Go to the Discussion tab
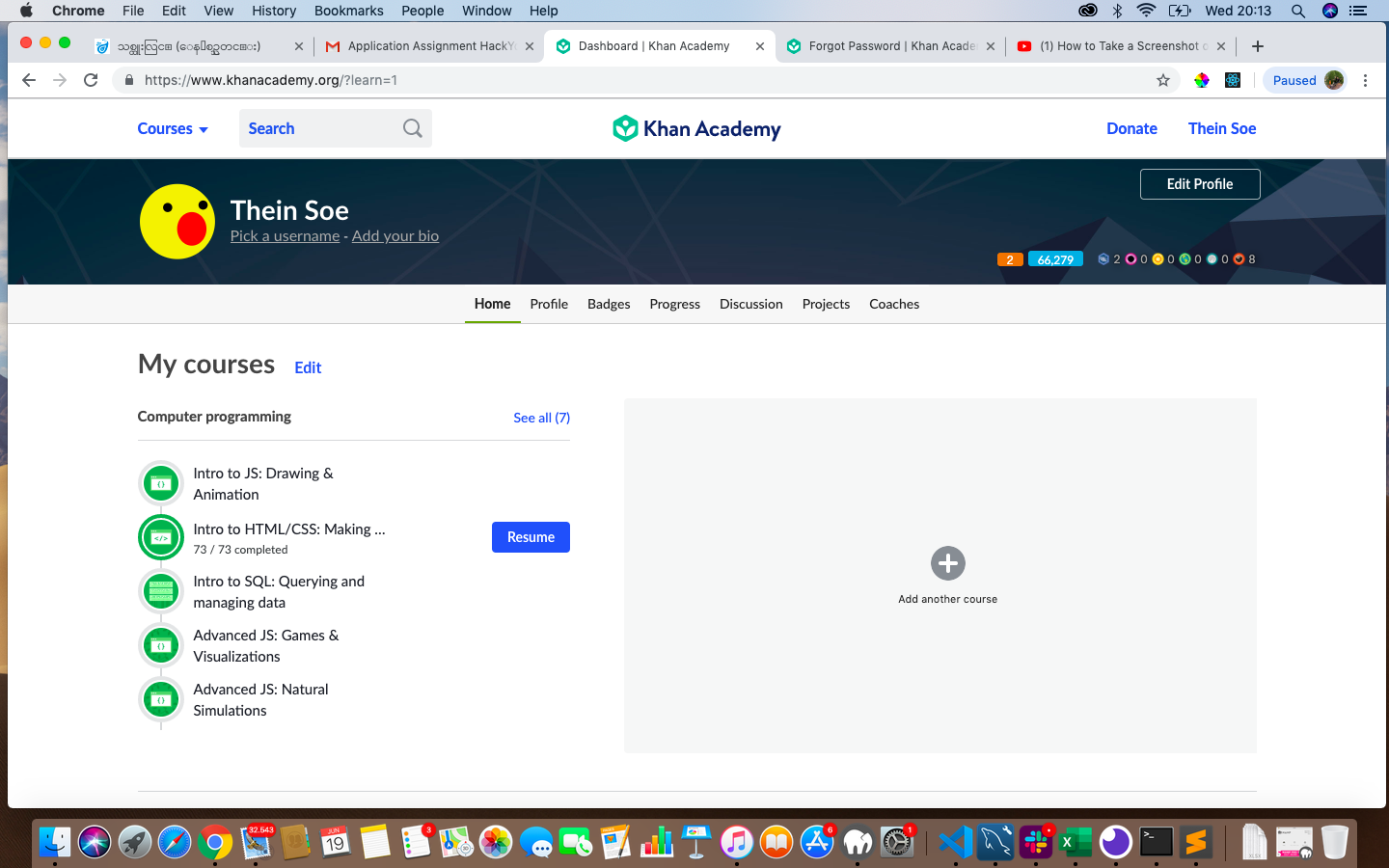This screenshot has height=868, width=1389. pyautogui.click(x=751, y=304)
